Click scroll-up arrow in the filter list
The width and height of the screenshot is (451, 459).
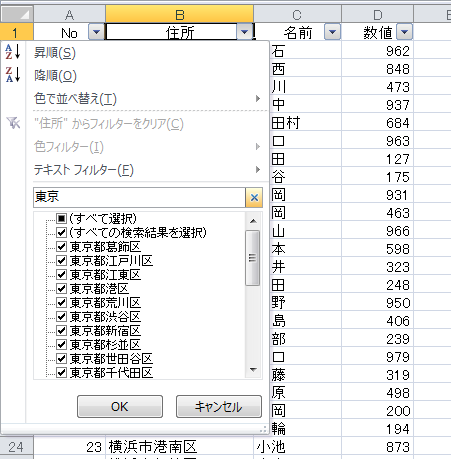[253, 221]
